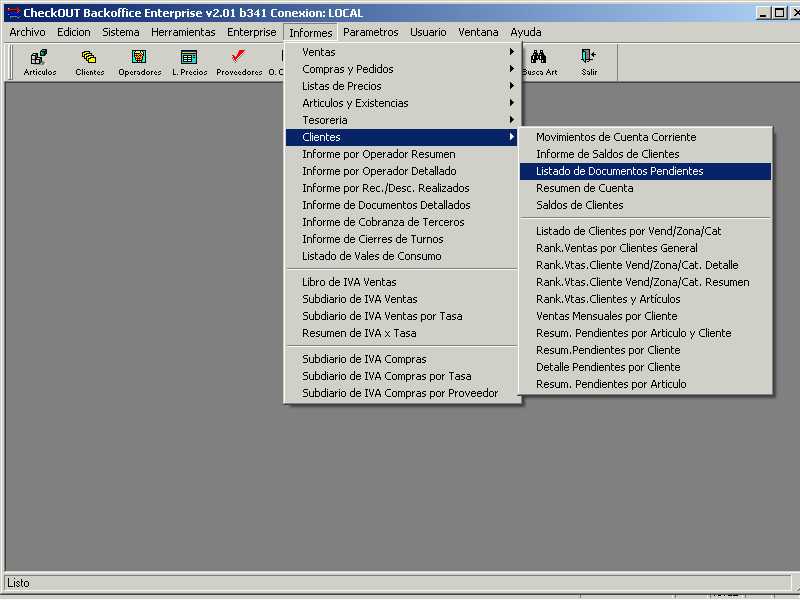Maximize the CheckOUT Backoffice window
The height and width of the screenshot is (600, 800).
(779, 13)
